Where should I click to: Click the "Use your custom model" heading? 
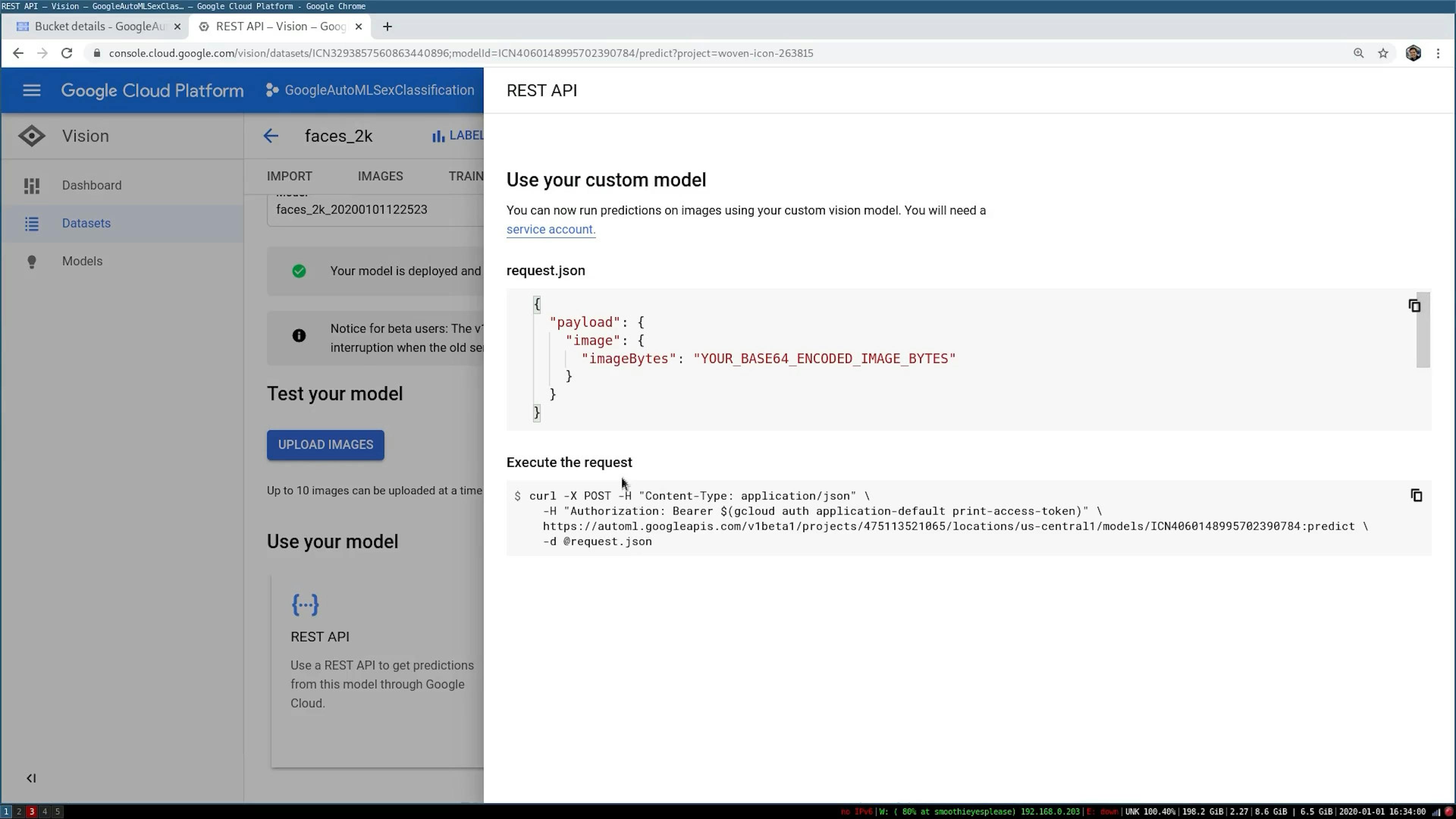pyautogui.click(x=606, y=180)
